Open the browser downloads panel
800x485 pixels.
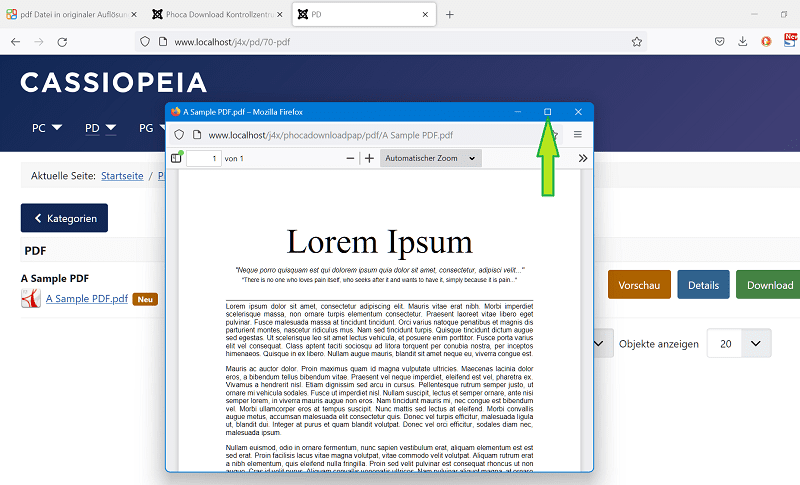pyautogui.click(x=743, y=42)
